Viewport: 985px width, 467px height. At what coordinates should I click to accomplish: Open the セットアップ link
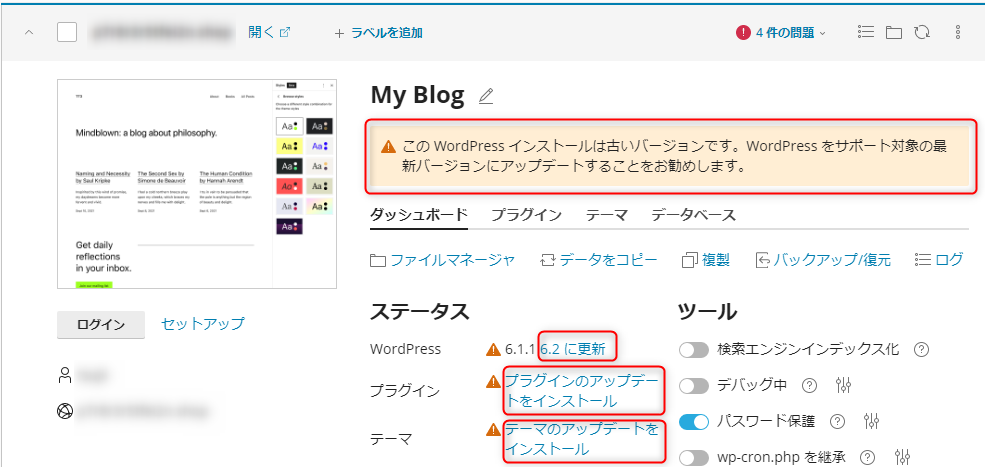tap(202, 324)
